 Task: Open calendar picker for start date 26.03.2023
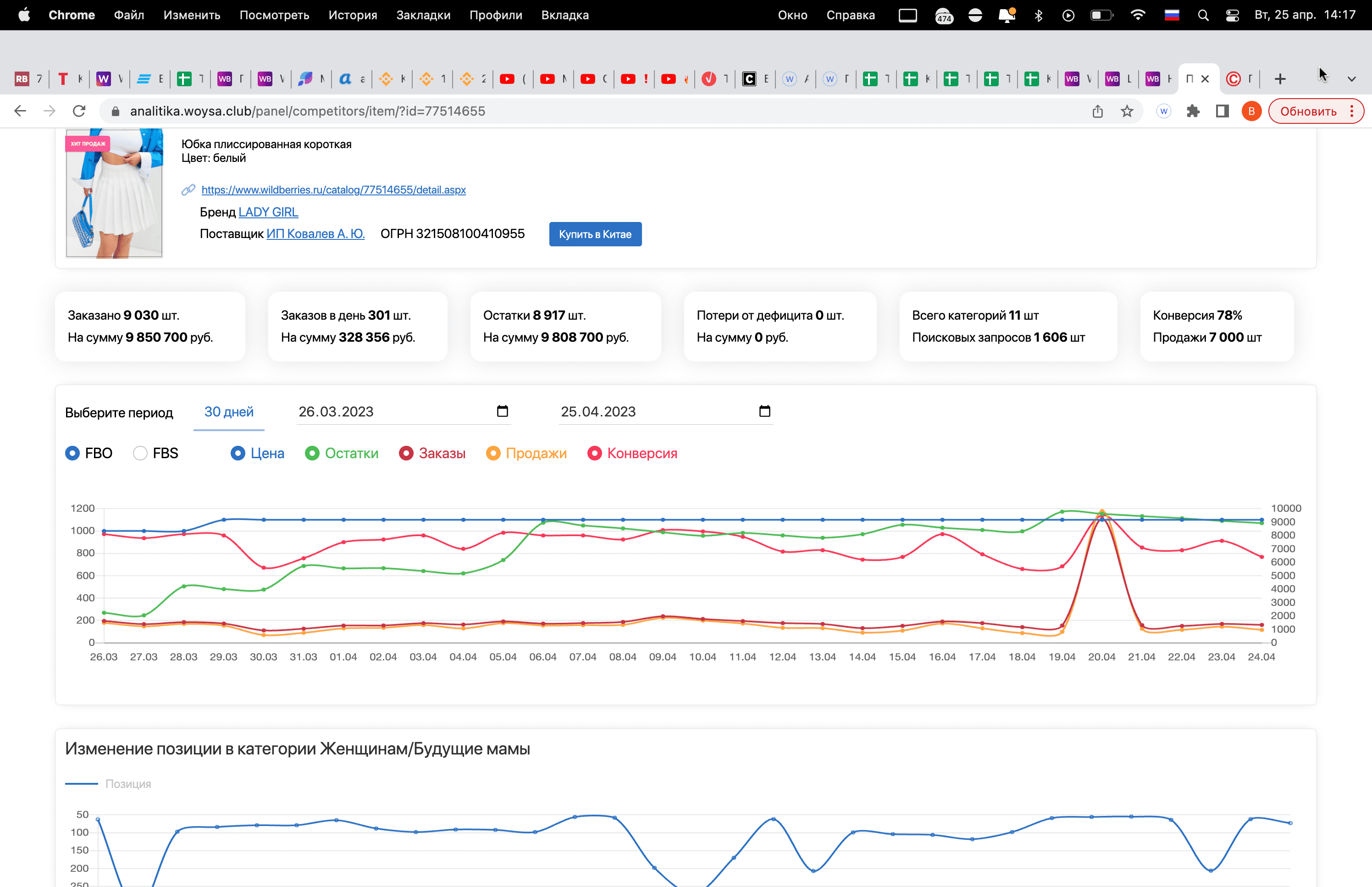tap(502, 411)
